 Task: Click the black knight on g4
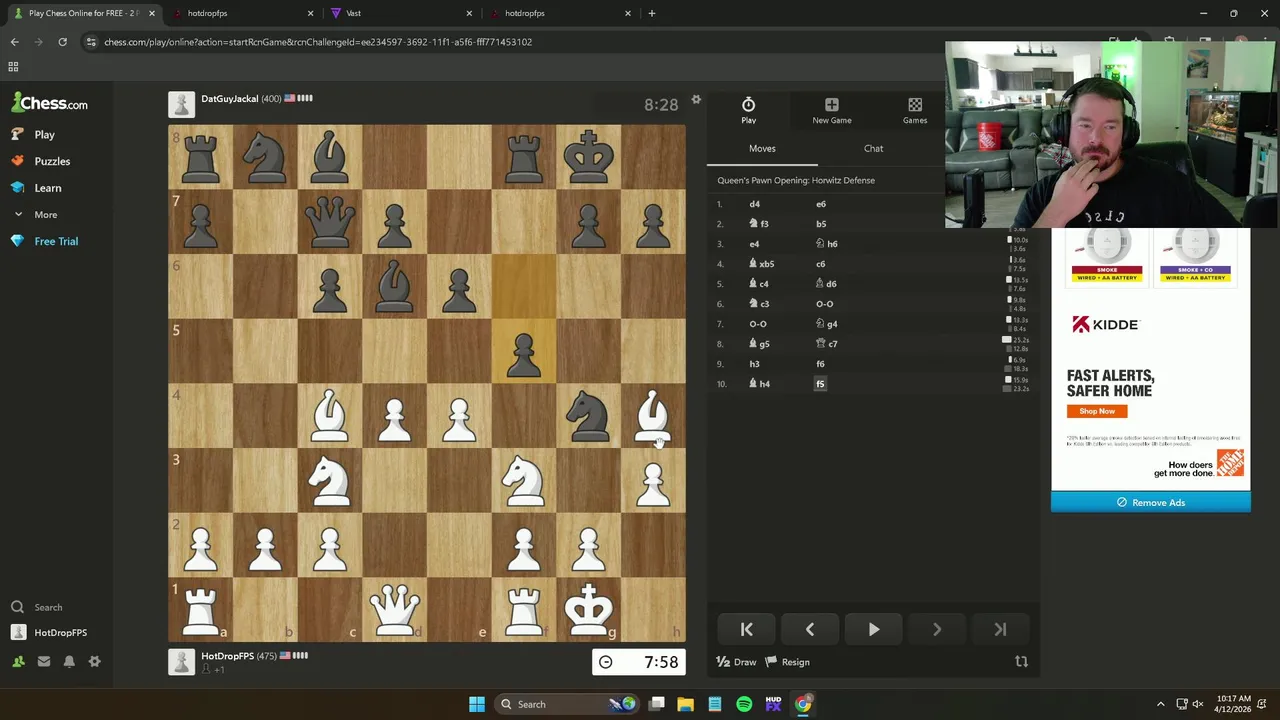pyautogui.click(x=588, y=416)
